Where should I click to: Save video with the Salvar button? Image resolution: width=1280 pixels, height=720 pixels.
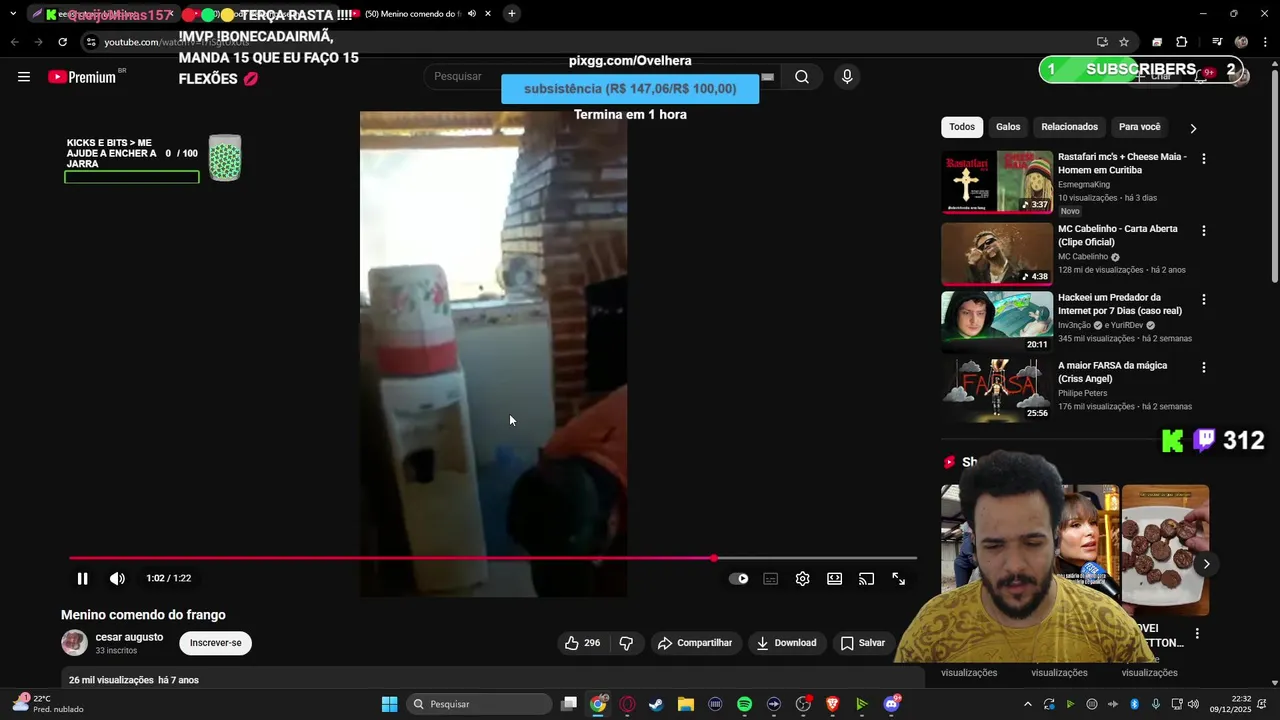coord(863,643)
